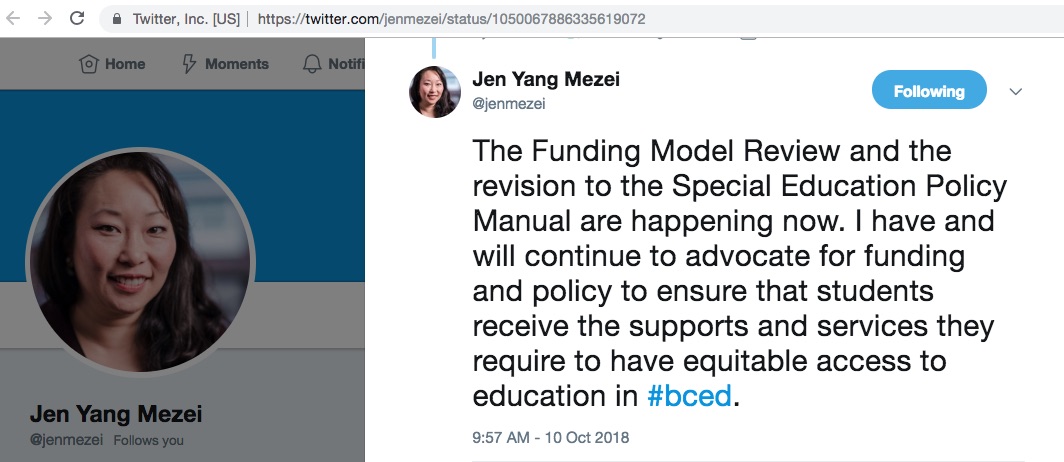Viewport: 1064px width, 462px height.
Task: Reload the page with the refresh icon
Action: [77, 19]
